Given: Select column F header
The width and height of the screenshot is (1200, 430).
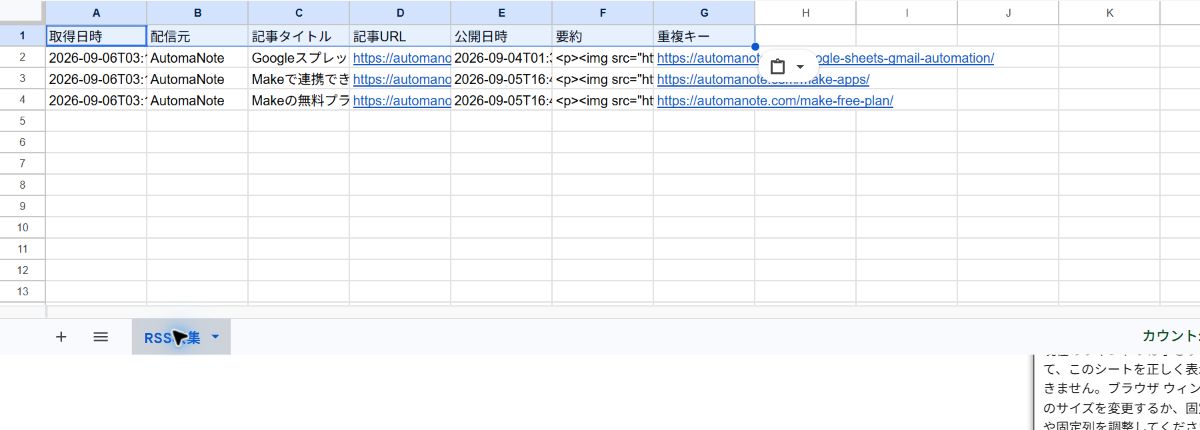Looking at the screenshot, I should [603, 13].
